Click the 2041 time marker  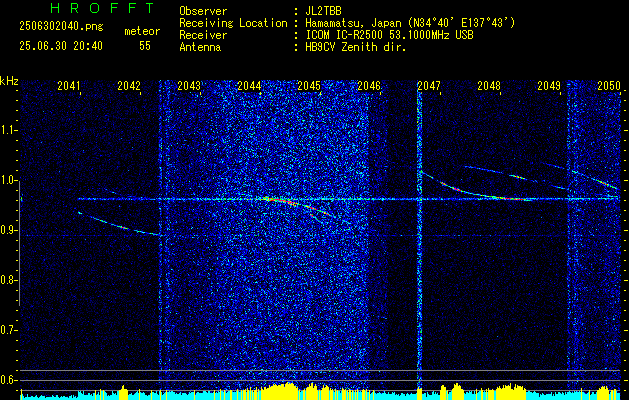[x=69, y=86]
